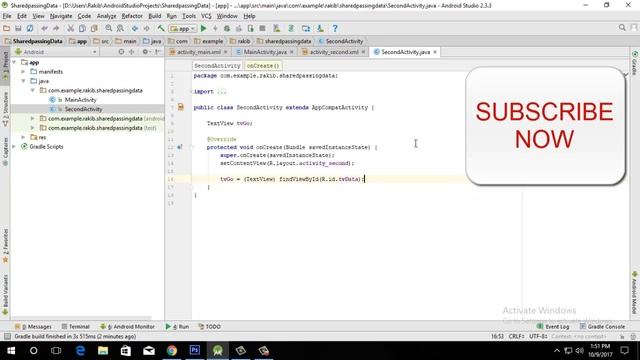Click the Copy toolbar icon
Viewport: 640px width, 360px height.
pos(82,28)
